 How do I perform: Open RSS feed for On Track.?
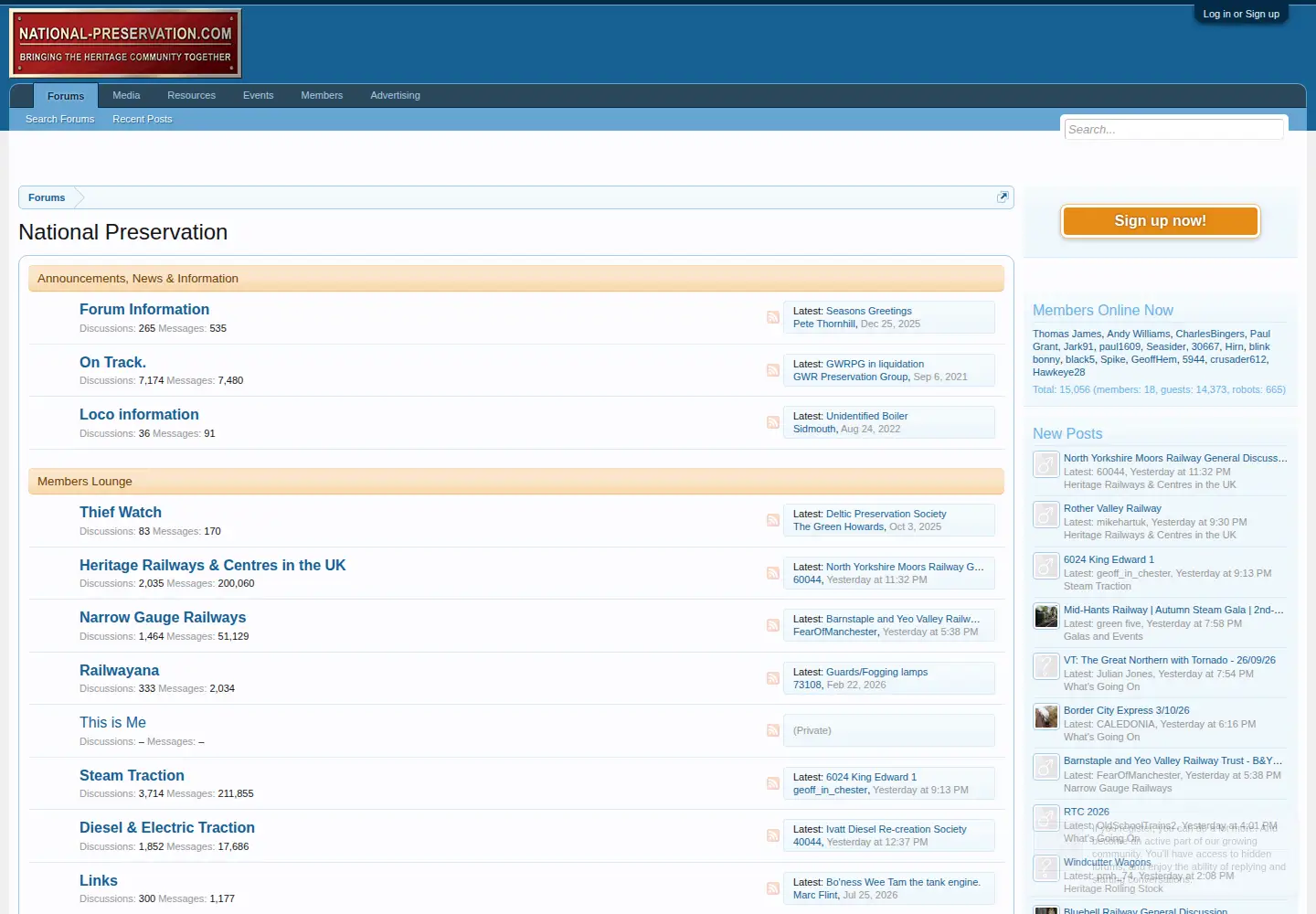pos(773,370)
